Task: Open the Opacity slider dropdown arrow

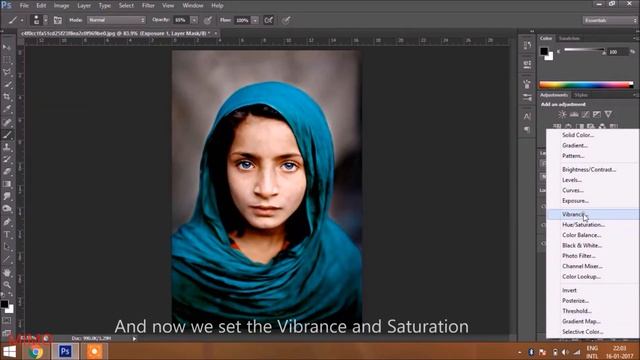Action: [x=194, y=20]
